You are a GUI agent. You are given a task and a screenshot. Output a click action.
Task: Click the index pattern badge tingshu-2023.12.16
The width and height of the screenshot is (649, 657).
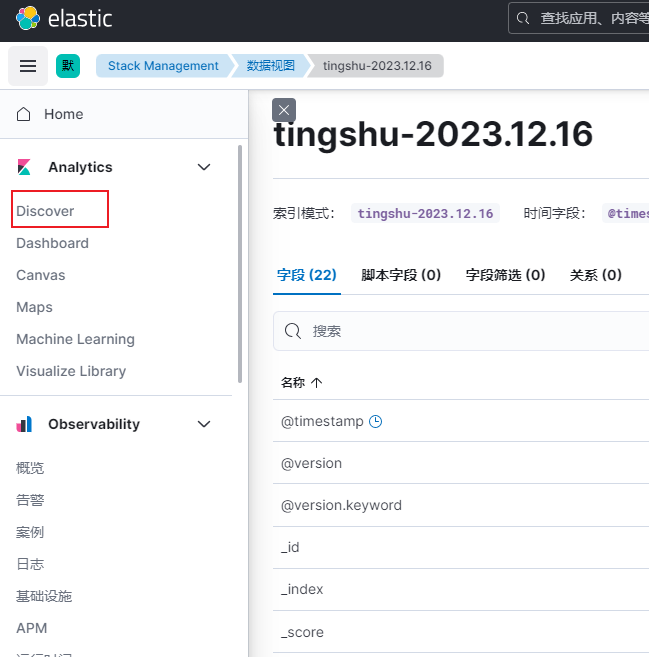[425, 213]
